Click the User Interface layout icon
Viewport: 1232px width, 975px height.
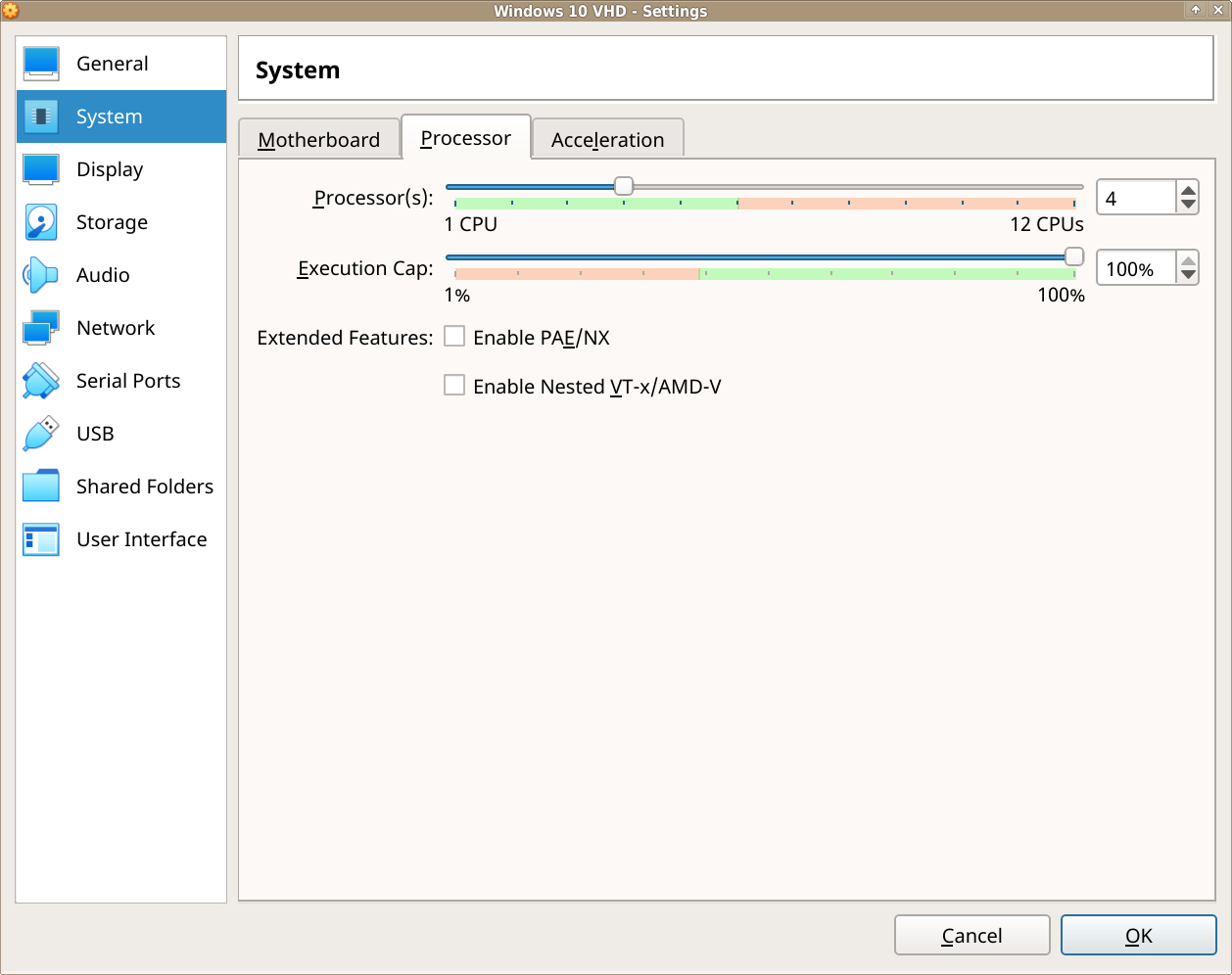41,539
